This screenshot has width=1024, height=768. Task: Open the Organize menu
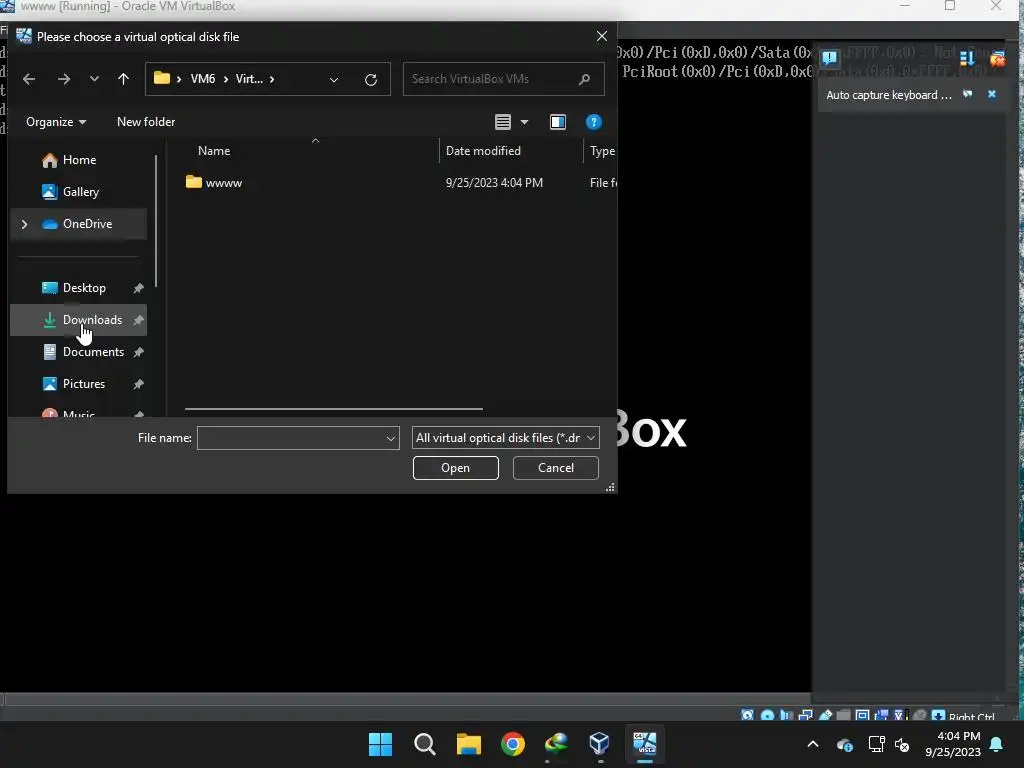56,122
